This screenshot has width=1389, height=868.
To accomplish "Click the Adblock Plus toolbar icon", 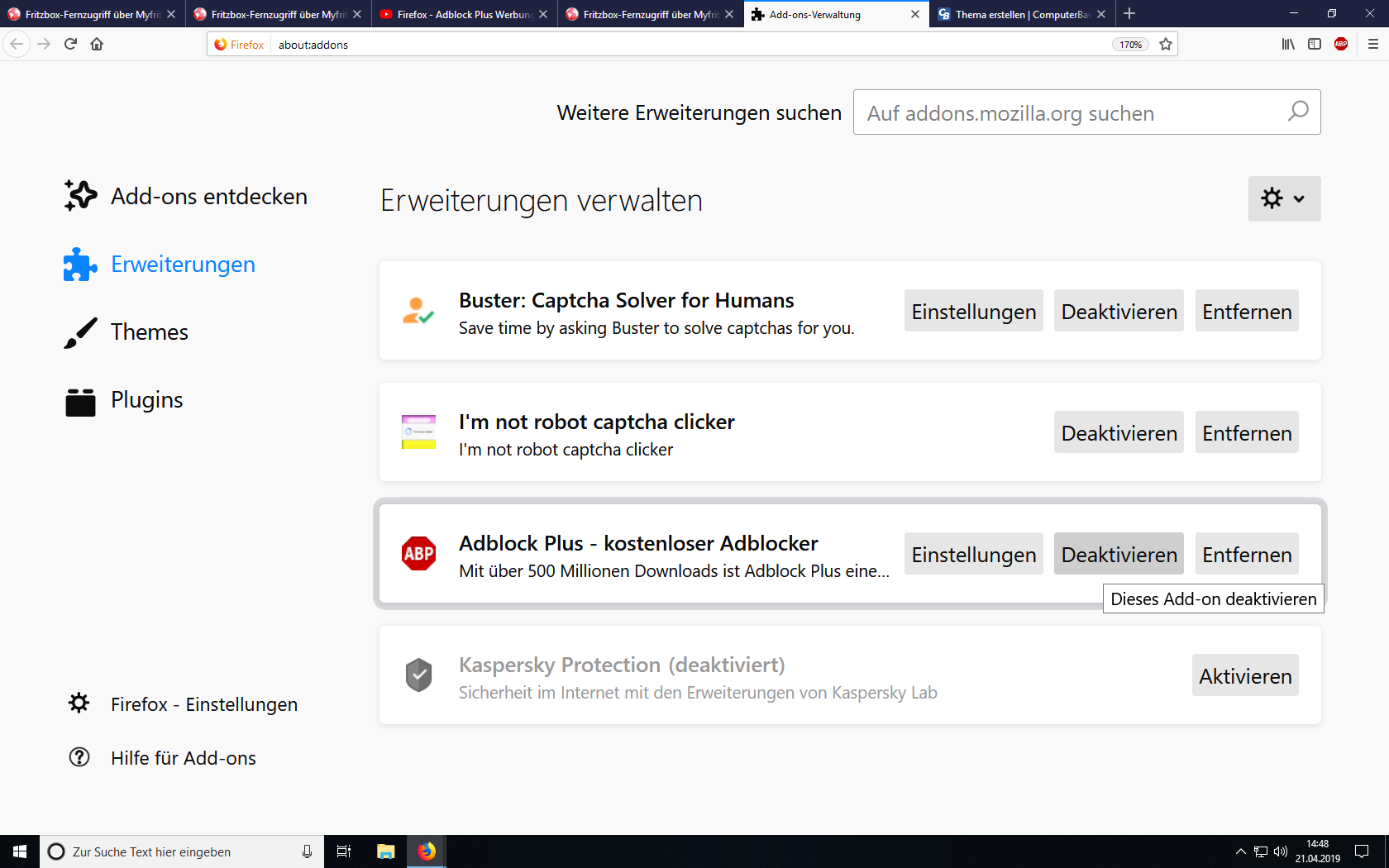I will (1341, 44).
